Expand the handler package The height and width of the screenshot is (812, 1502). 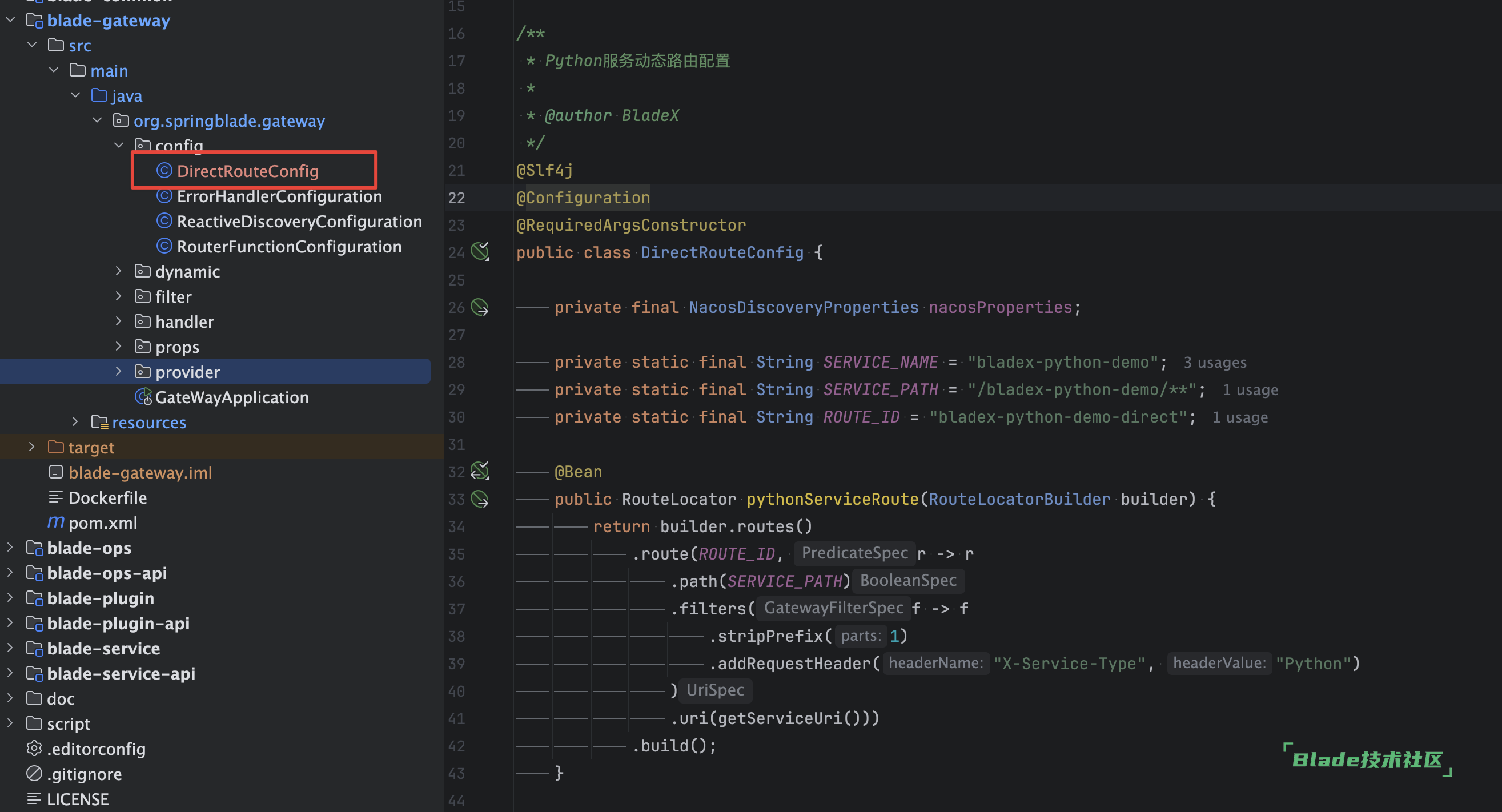pos(118,321)
